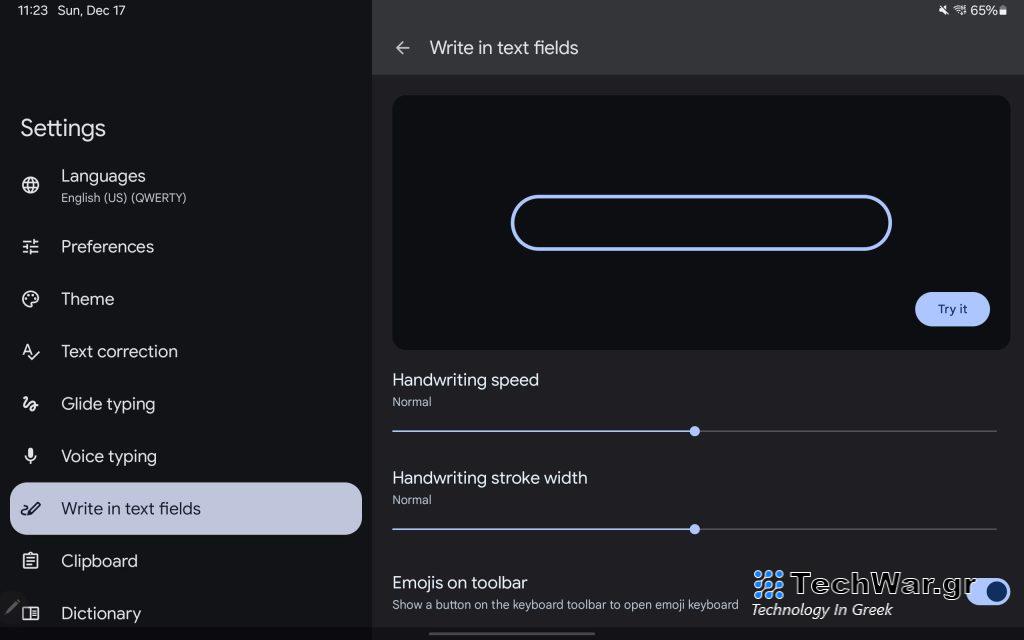This screenshot has width=1024, height=640.
Task: Toggle the emoji keyboard toolbar button setting
Action: (x=988, y=591)
